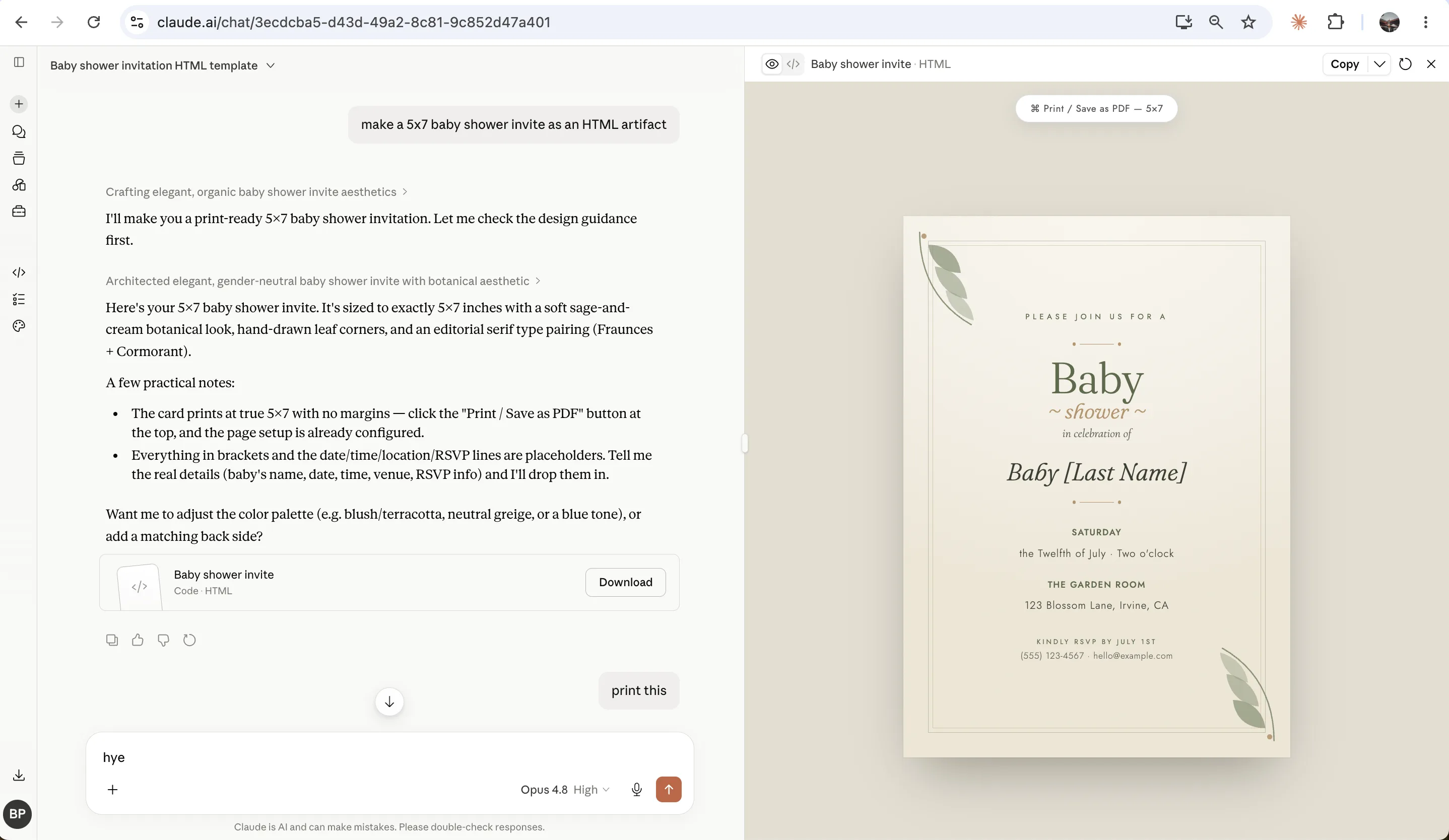Switch artifact to code view
The width and height of the screenshot is (1449, 840).
[793, 64]
